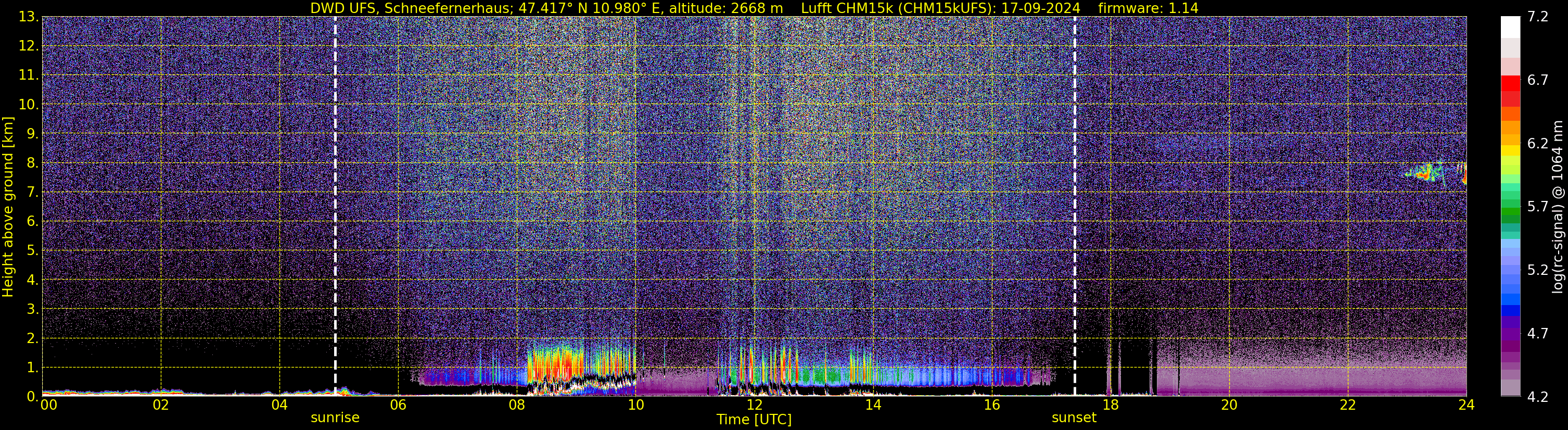Click the x-axis tick label '18'
Screen dimensions: 1568x430
click(x=1110, y=405)
